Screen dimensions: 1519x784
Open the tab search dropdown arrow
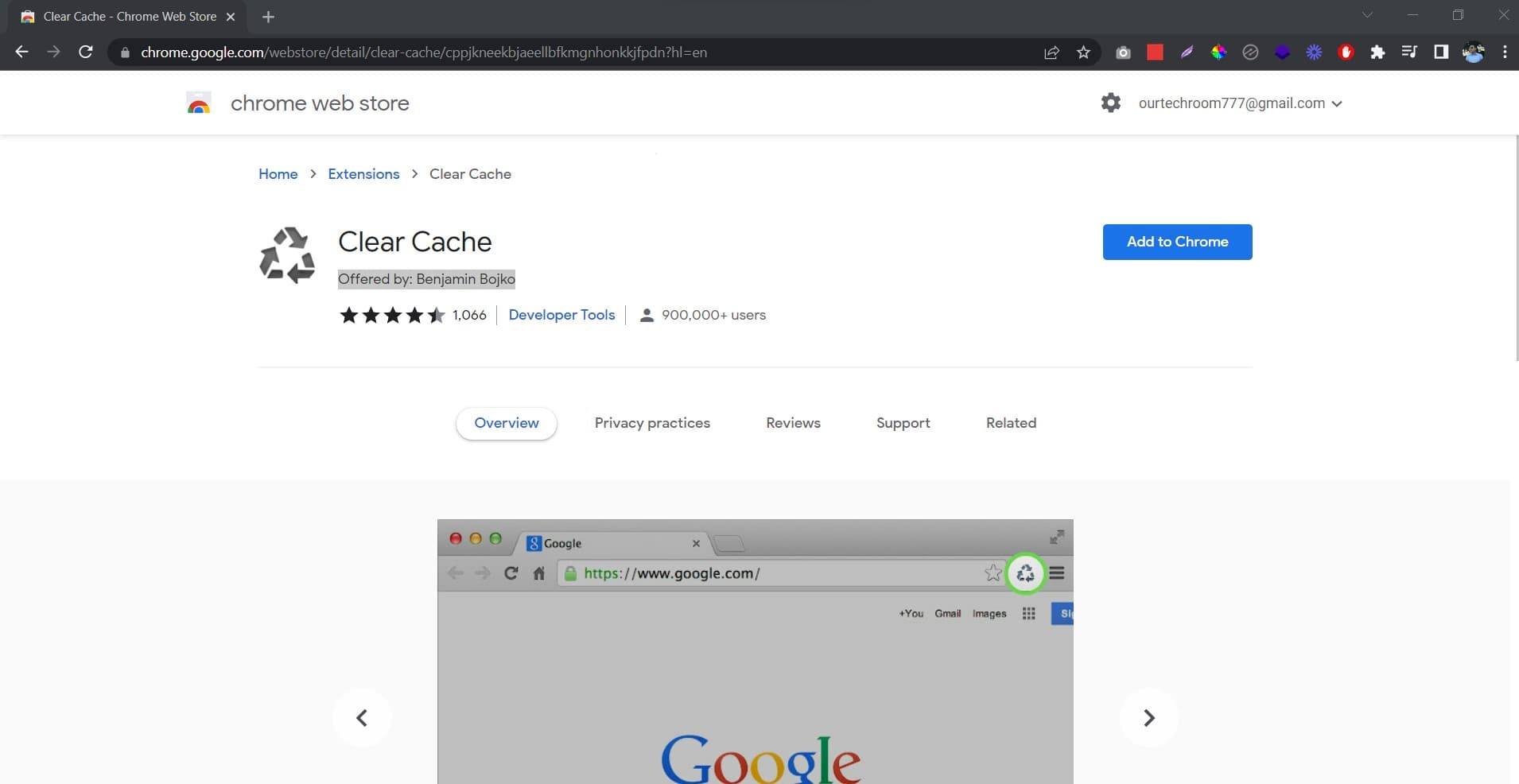(1367, 15)
